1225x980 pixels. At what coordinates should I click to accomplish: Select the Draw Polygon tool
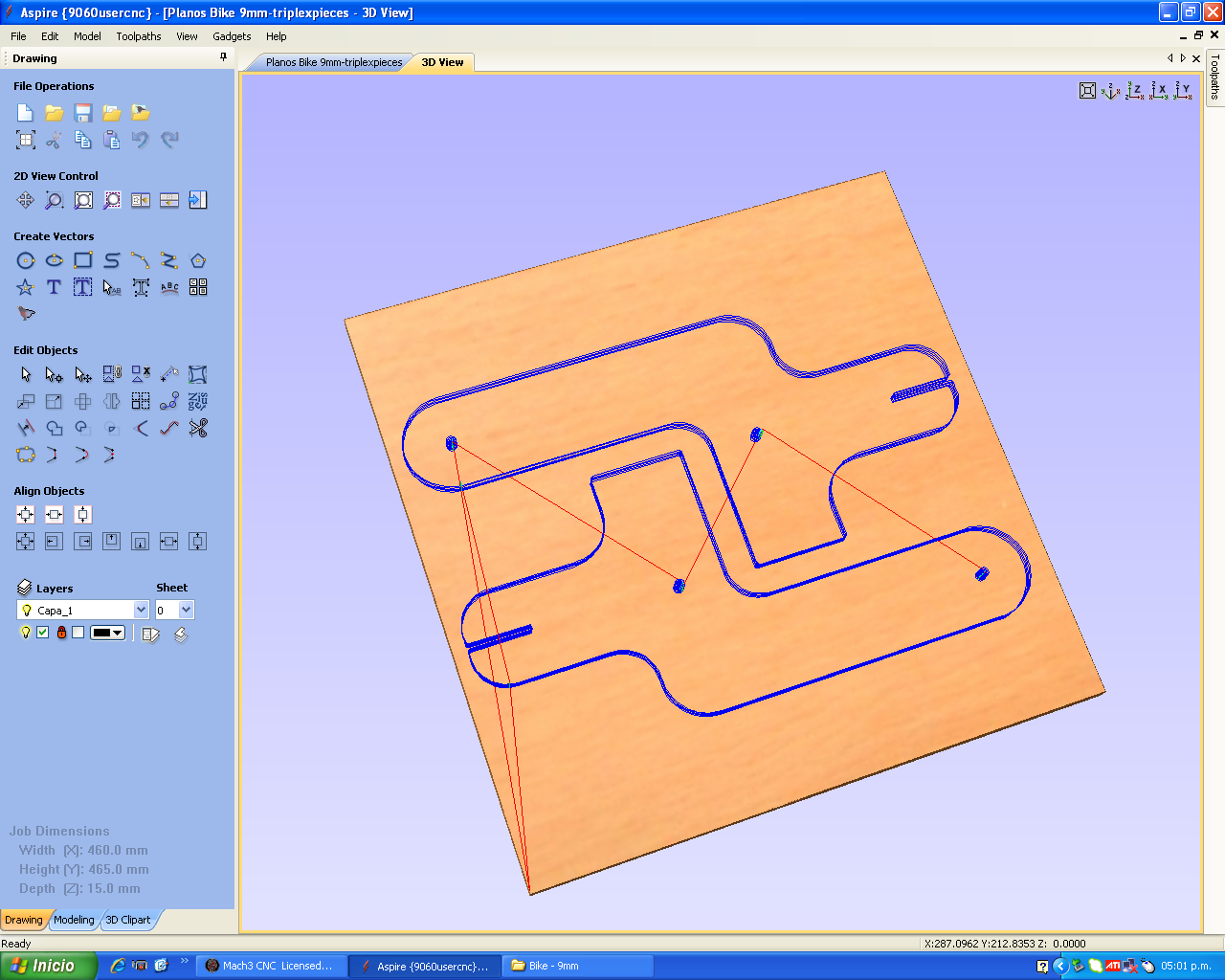[x=198, y=260]
